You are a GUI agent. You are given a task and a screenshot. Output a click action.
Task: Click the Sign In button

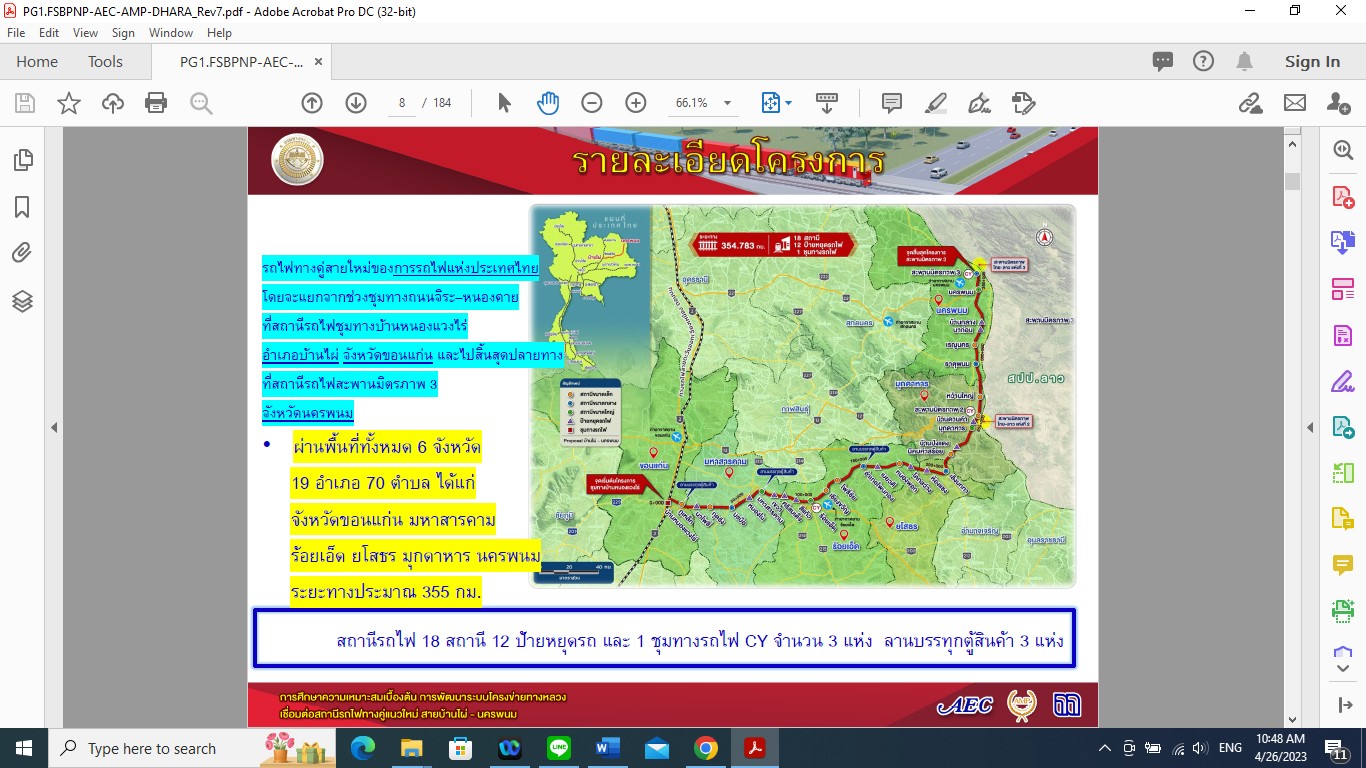coord(1312,62)
